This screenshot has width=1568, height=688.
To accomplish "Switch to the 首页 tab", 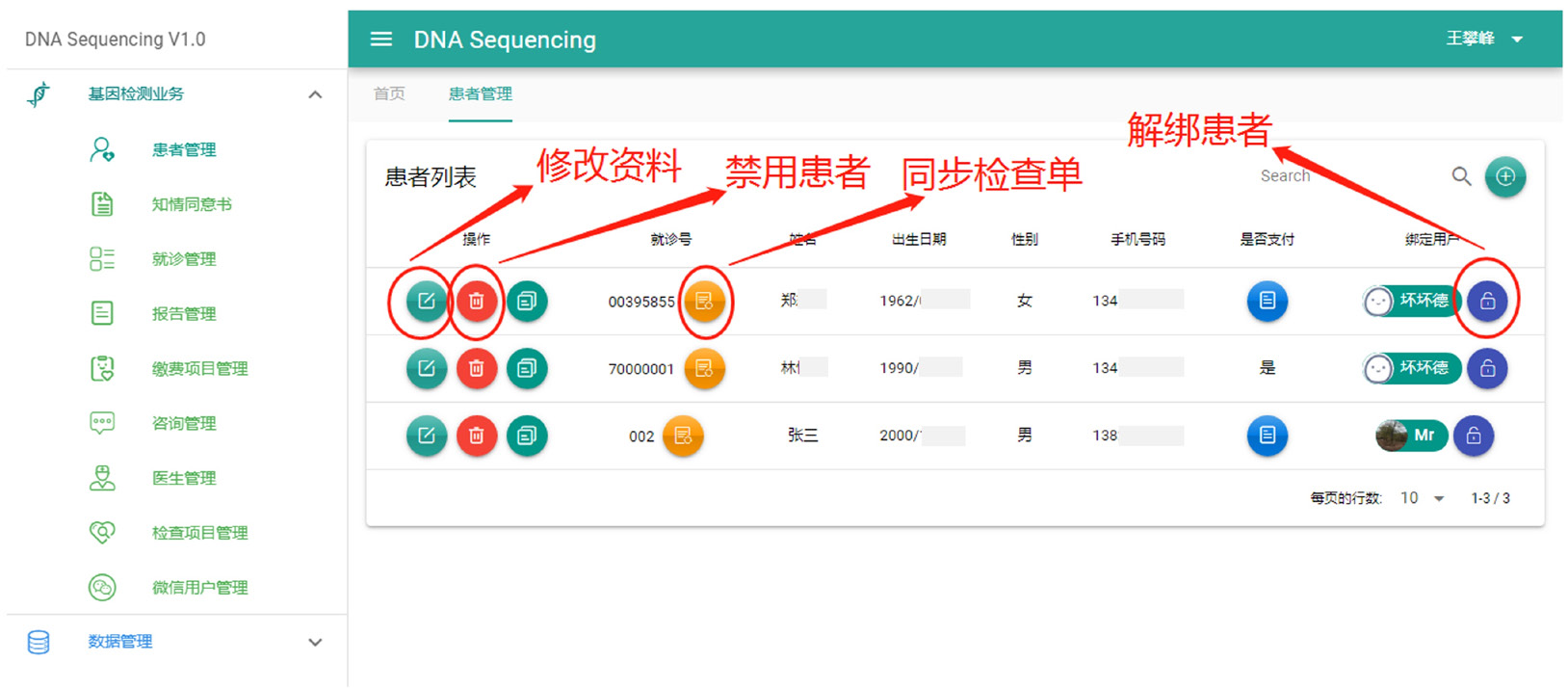I will click(389, 94).
